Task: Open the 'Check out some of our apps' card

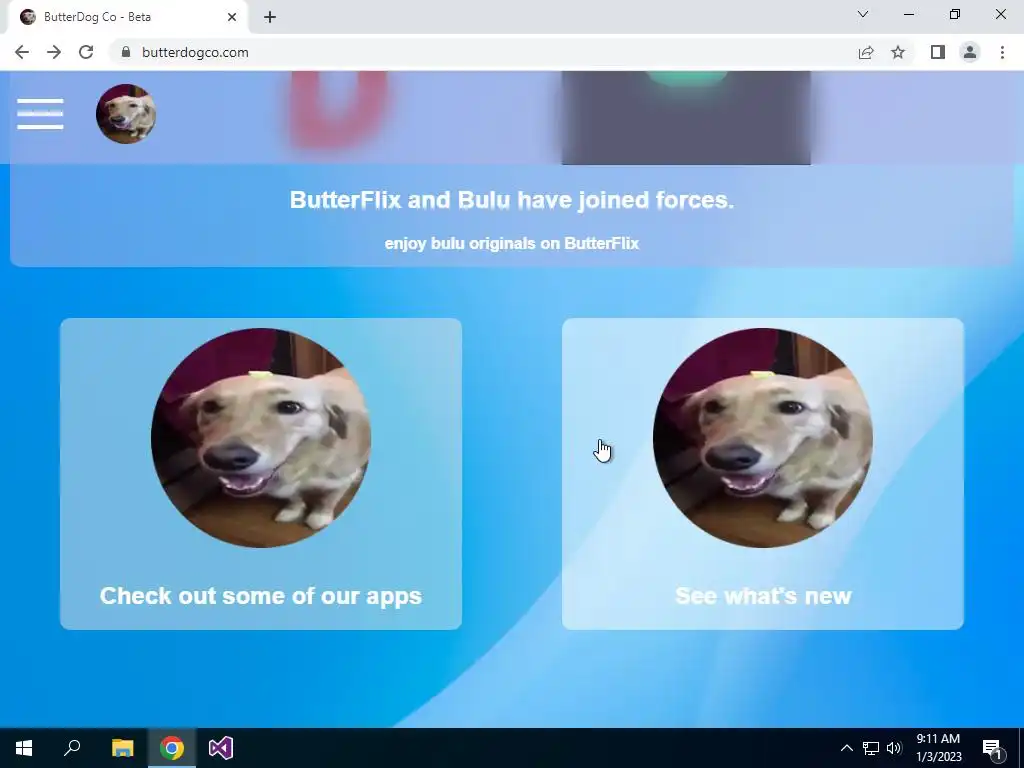Action: [261, 473]
